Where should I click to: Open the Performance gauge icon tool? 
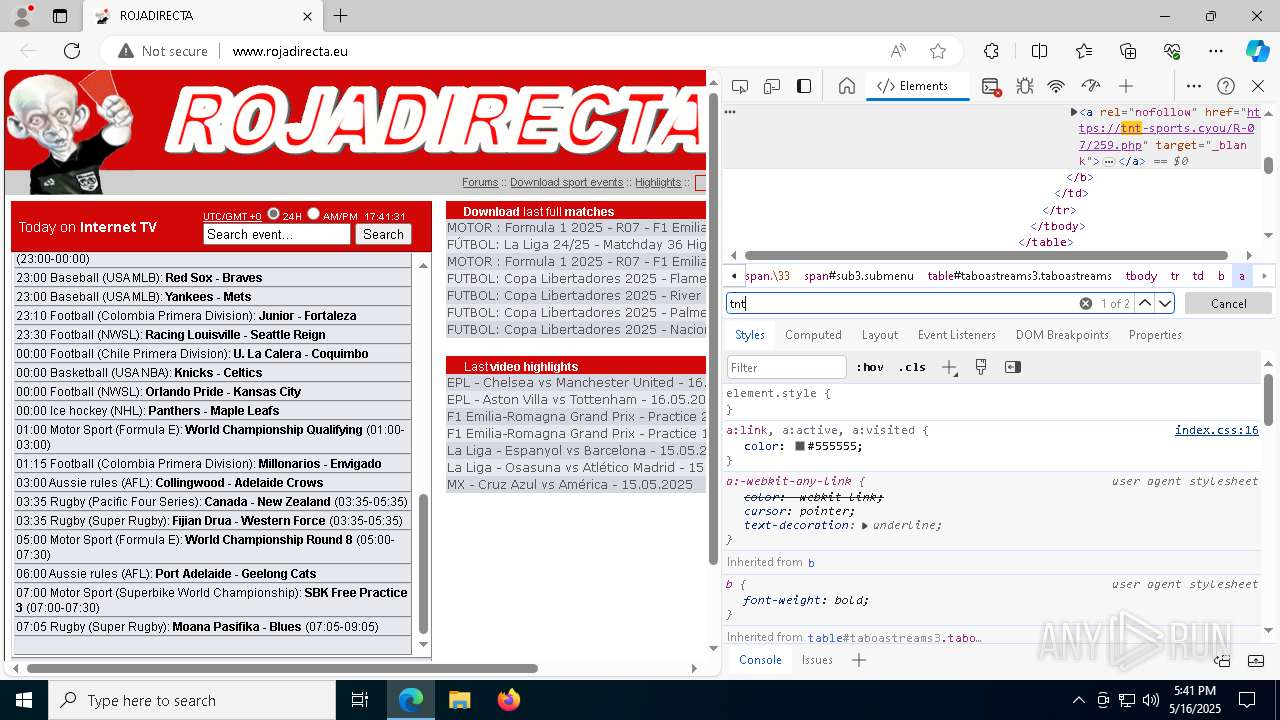(1091, 86)
